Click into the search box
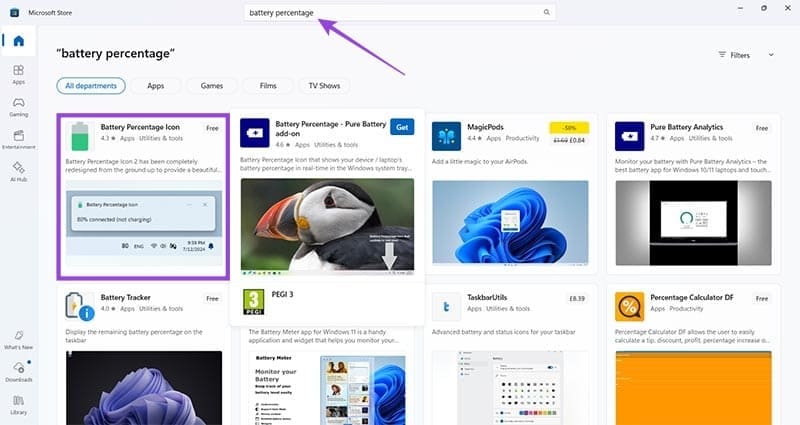The width and height of the screenshot is (800, 425). pyautogui.click(x=399, y=12)
